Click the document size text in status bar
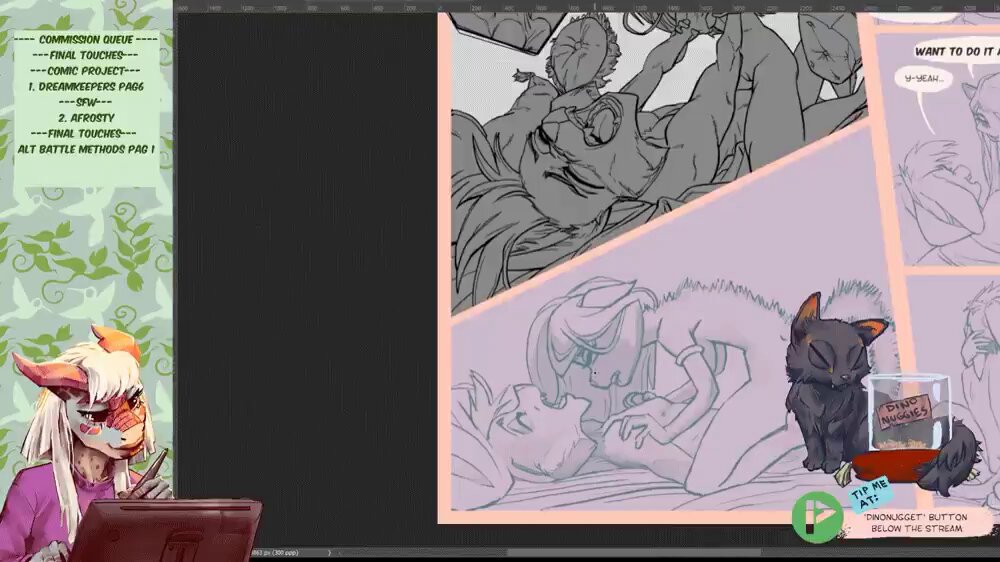Screen dimensions: 1000x562 [x=276, y=552]
